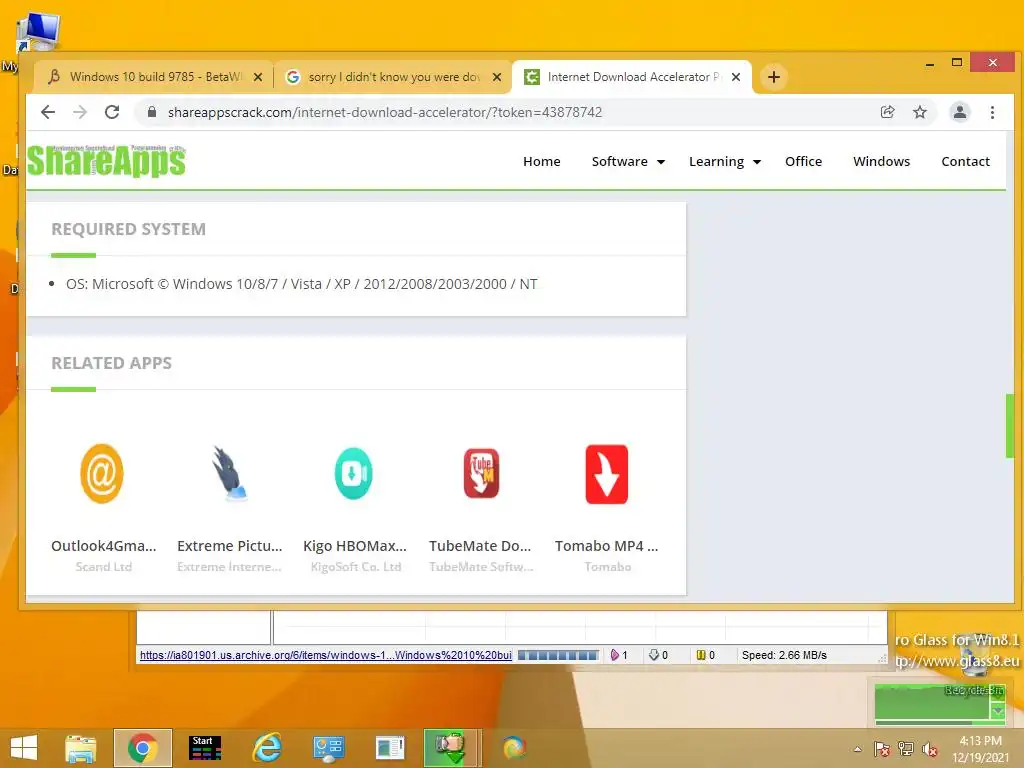Image resolution: width=1024 pixels, height=768 pixels.
Task: Click the ShareApps site logo
Action: coord(106,161)
